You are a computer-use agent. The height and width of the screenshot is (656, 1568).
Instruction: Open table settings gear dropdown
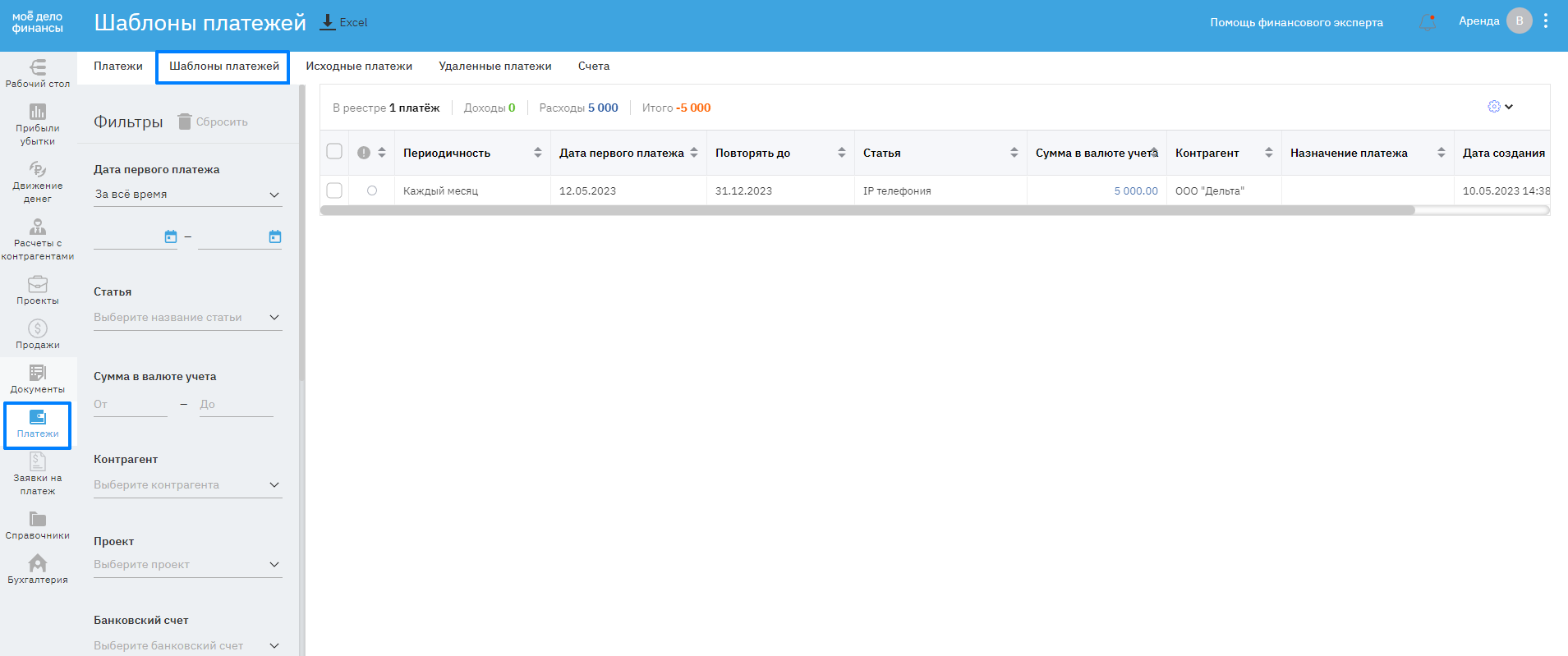click(1500, 107)
